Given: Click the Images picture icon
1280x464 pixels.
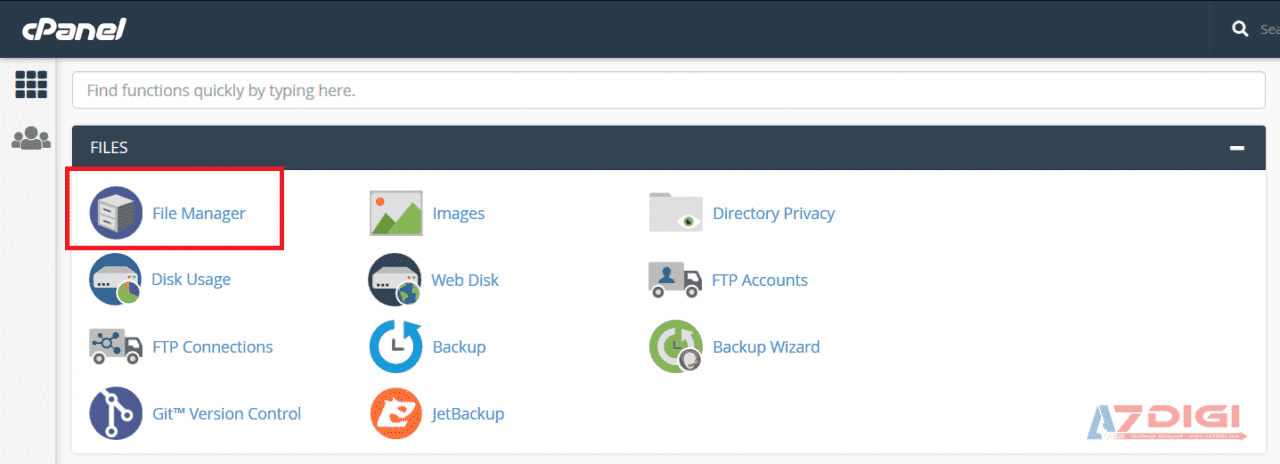Looking at the screenshot, I should pyautogui.click(x=396, y=213).
